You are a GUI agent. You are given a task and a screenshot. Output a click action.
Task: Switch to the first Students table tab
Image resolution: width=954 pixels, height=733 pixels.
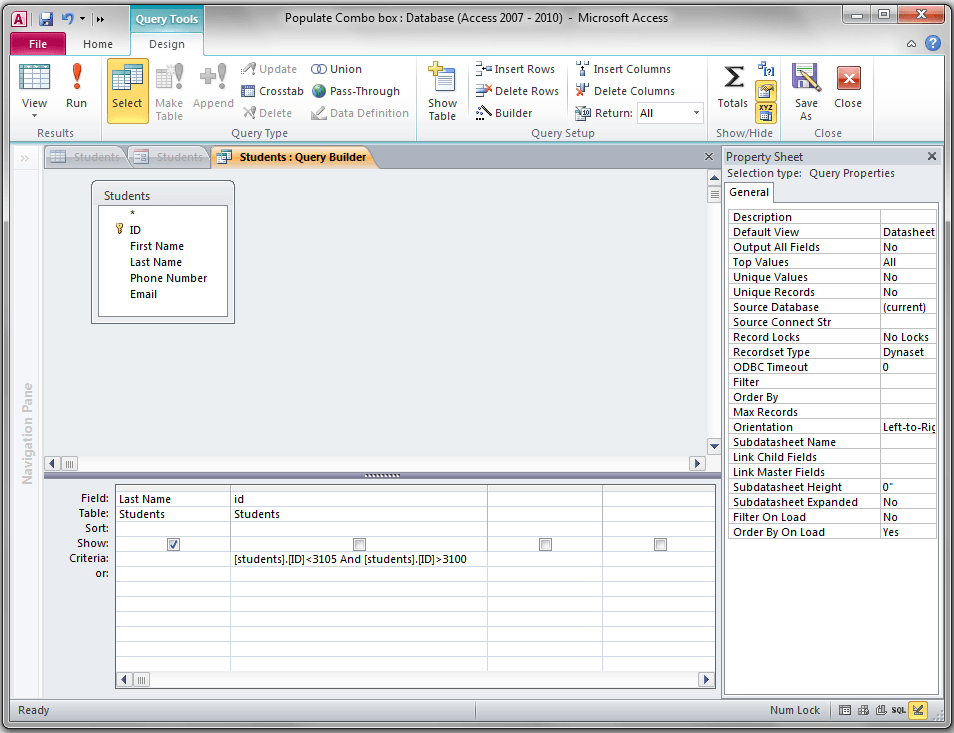pos(85,157)
